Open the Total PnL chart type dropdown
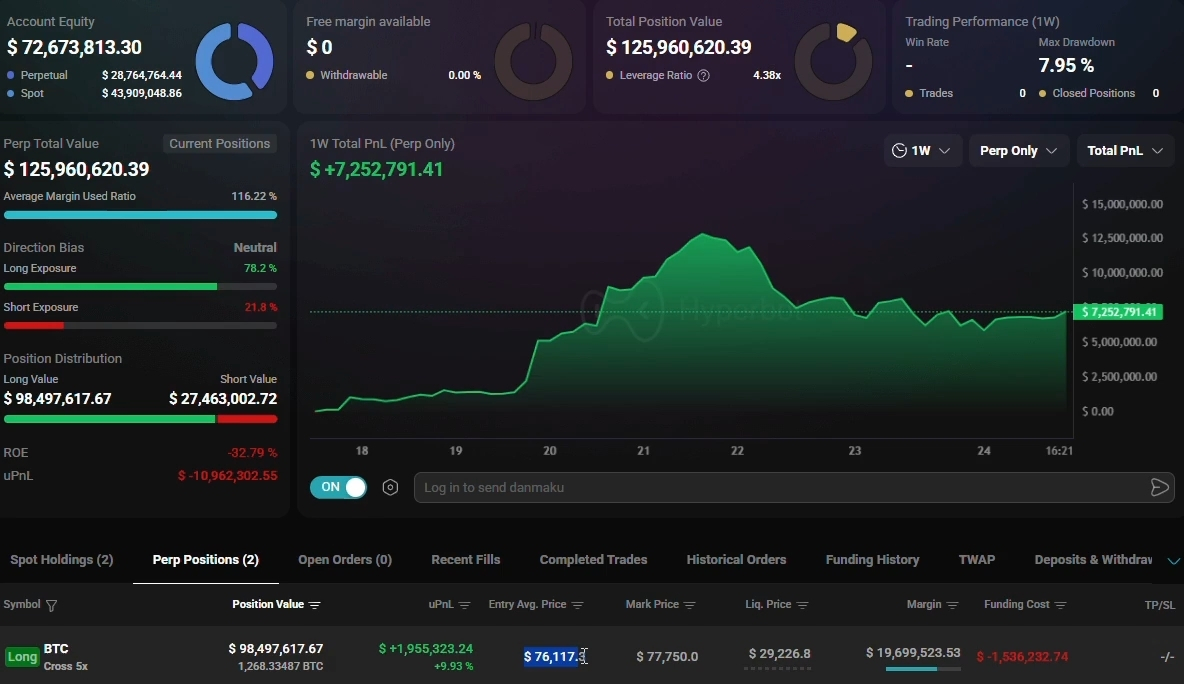1184x684 pixels. (x=1125, y=151)
